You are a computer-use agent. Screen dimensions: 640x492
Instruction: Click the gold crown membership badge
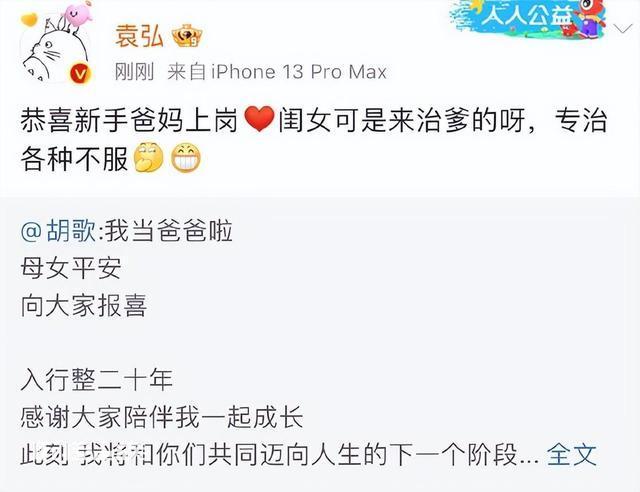(187, 36)
